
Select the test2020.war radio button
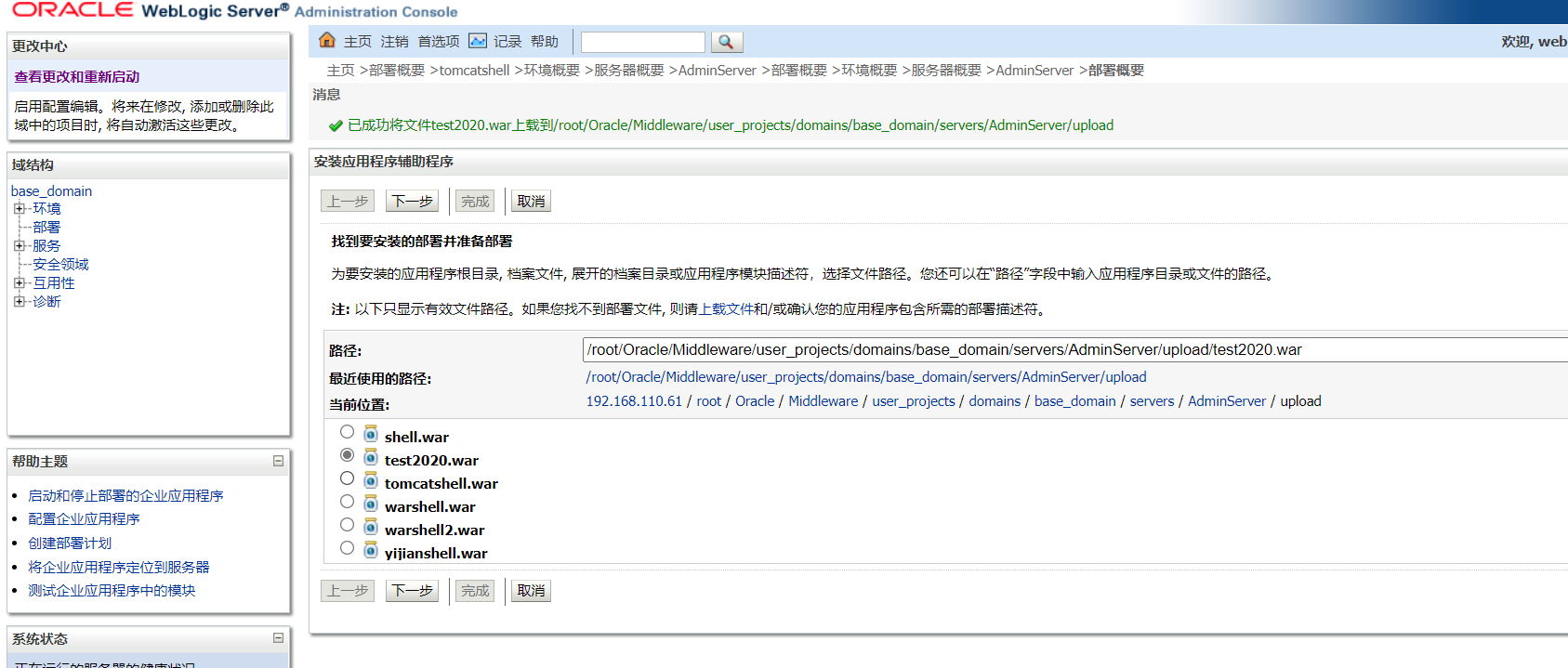[347, 455]
